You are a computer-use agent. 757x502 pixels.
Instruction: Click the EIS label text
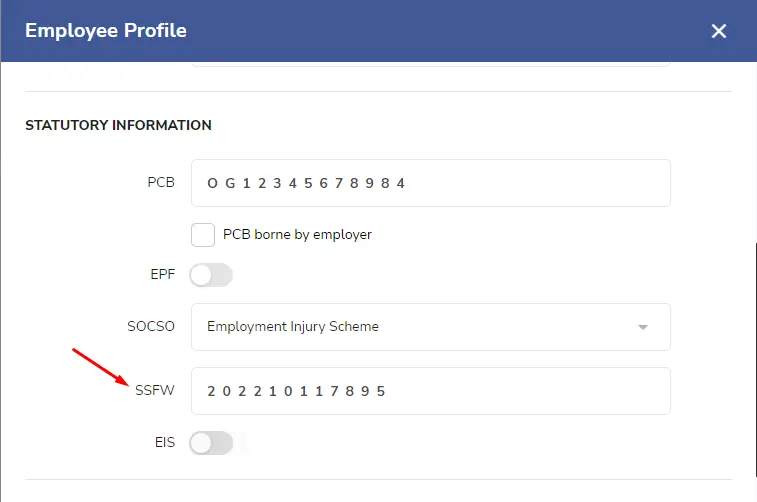[165, 442]
